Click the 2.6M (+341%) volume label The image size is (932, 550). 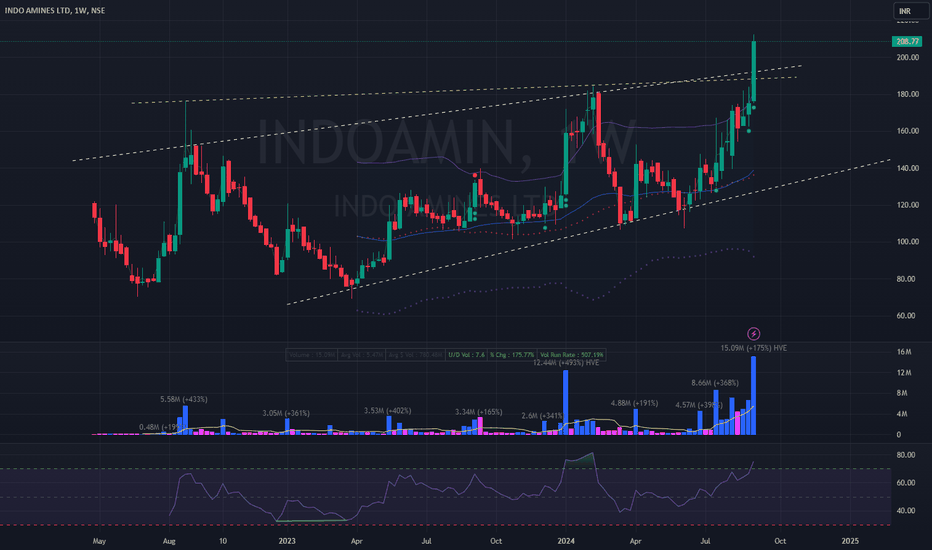point(542,416)
